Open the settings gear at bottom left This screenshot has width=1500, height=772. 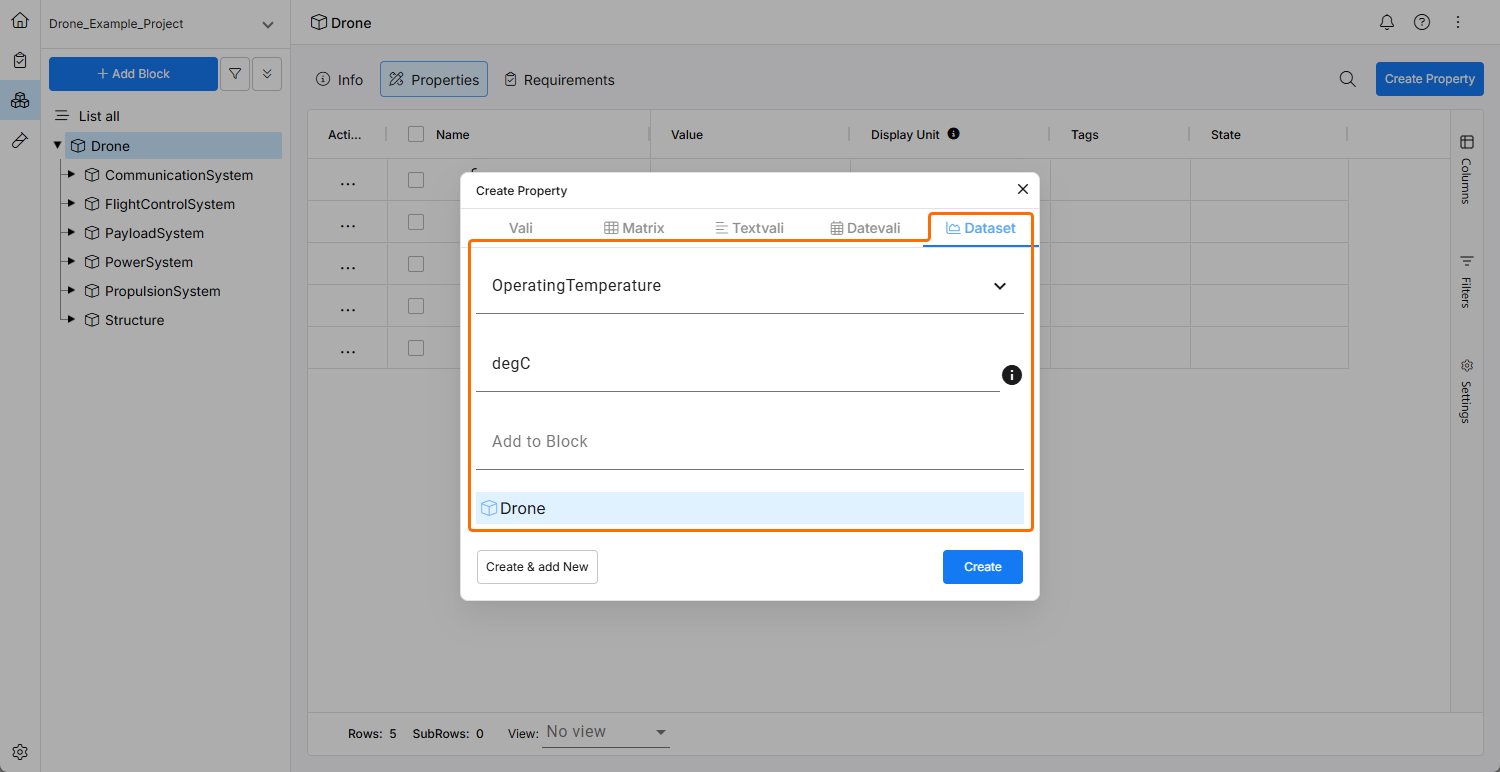click(x=20, y=752)
